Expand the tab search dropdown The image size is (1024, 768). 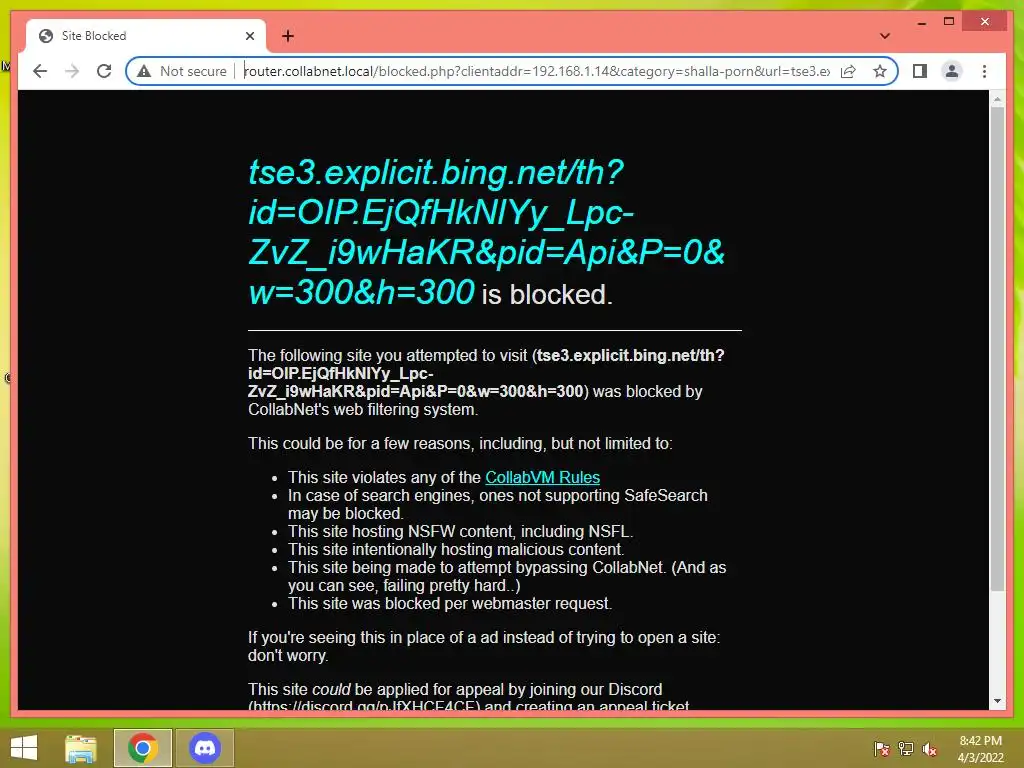885,36
